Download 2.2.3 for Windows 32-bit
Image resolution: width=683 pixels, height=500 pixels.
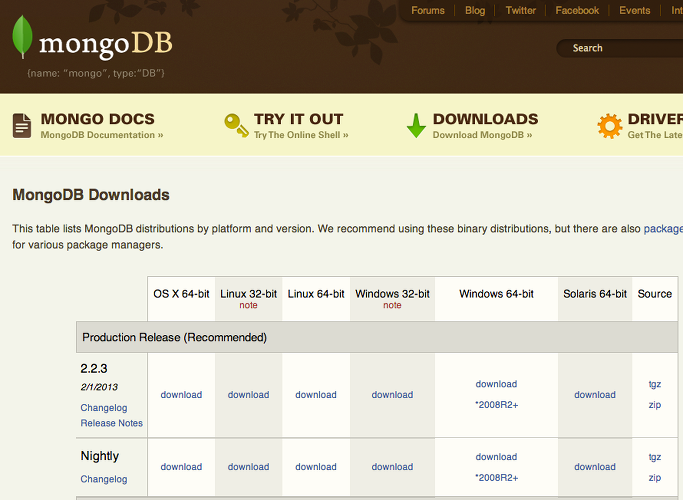click(392, 395)
